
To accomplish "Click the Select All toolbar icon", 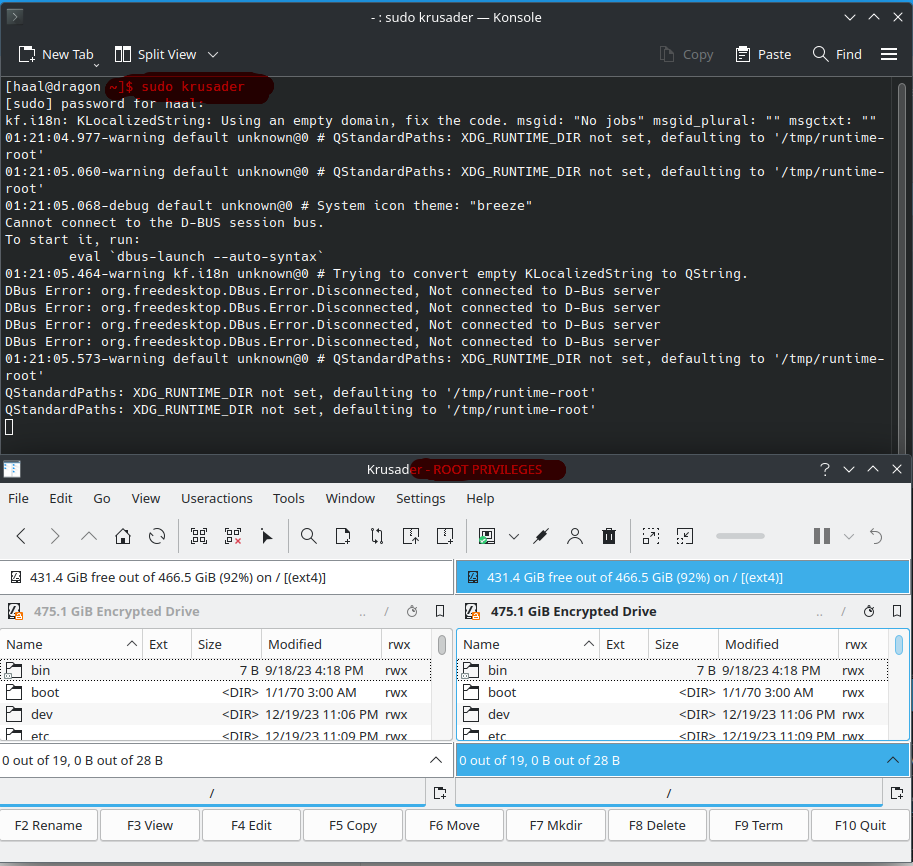I will click(x=199, y=536).
